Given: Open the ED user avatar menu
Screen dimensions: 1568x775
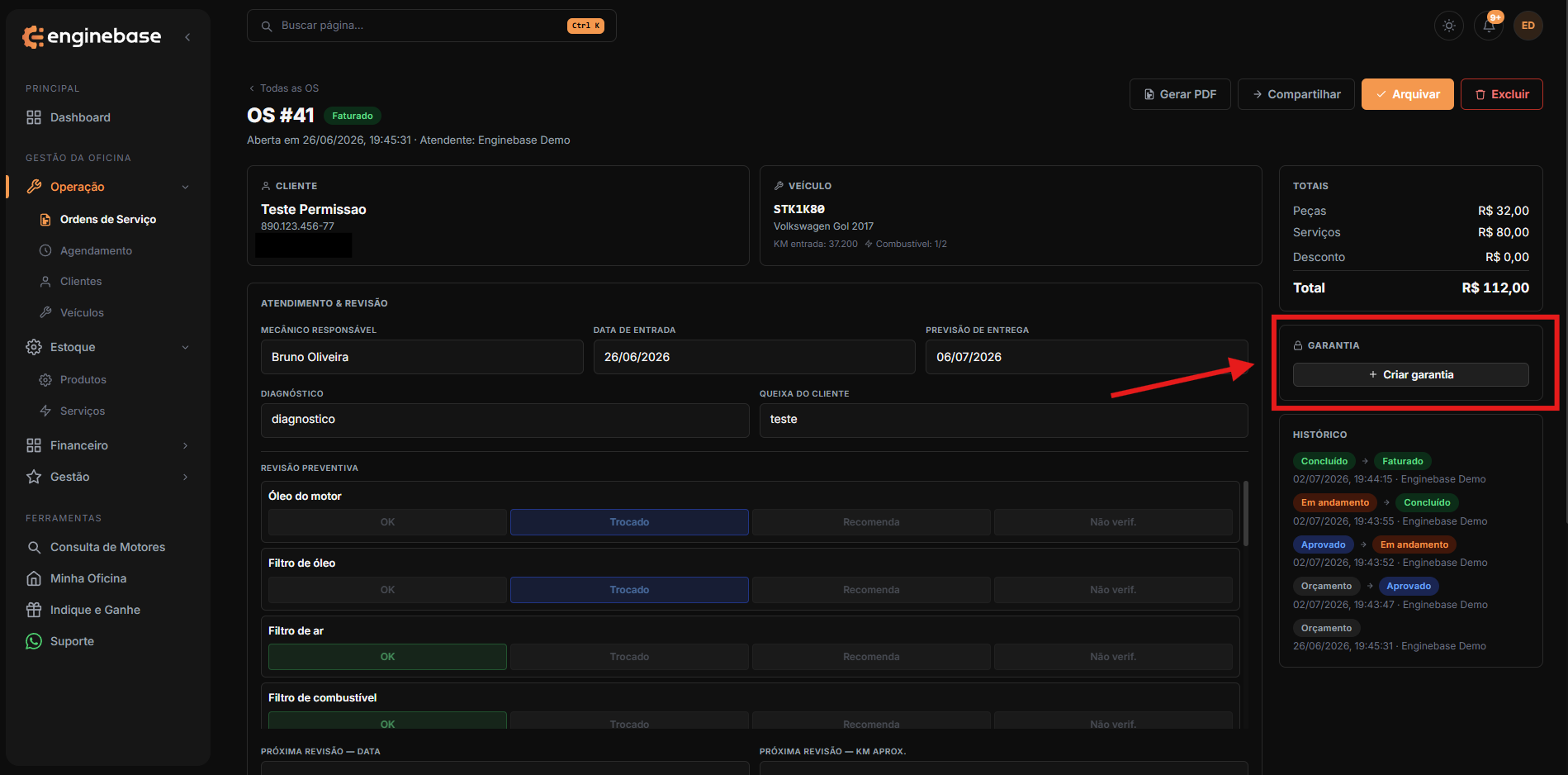Looking at the screenshot, I should click(x=1528, y=26).
